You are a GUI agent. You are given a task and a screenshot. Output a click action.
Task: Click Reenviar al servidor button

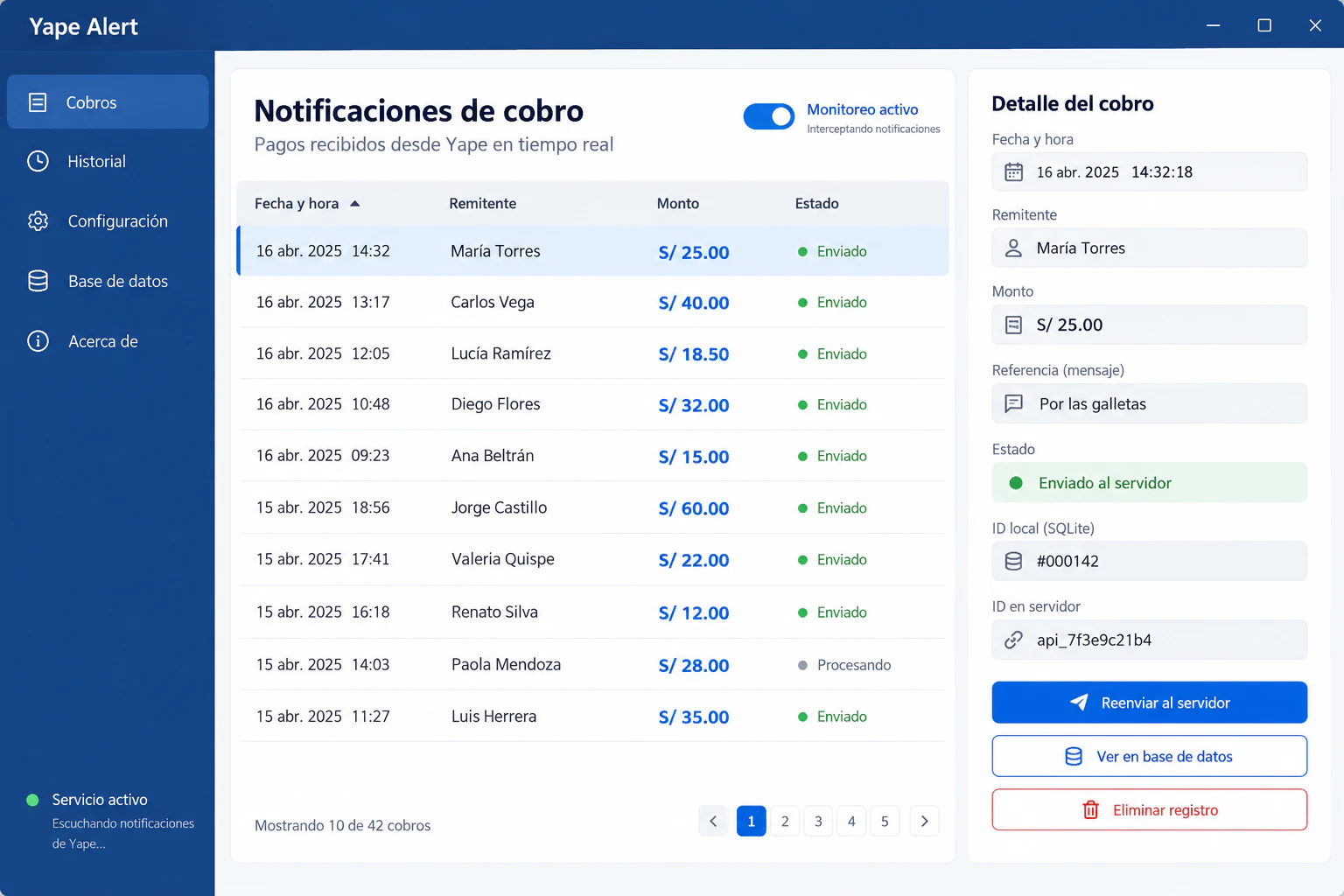click(1149, 703)
